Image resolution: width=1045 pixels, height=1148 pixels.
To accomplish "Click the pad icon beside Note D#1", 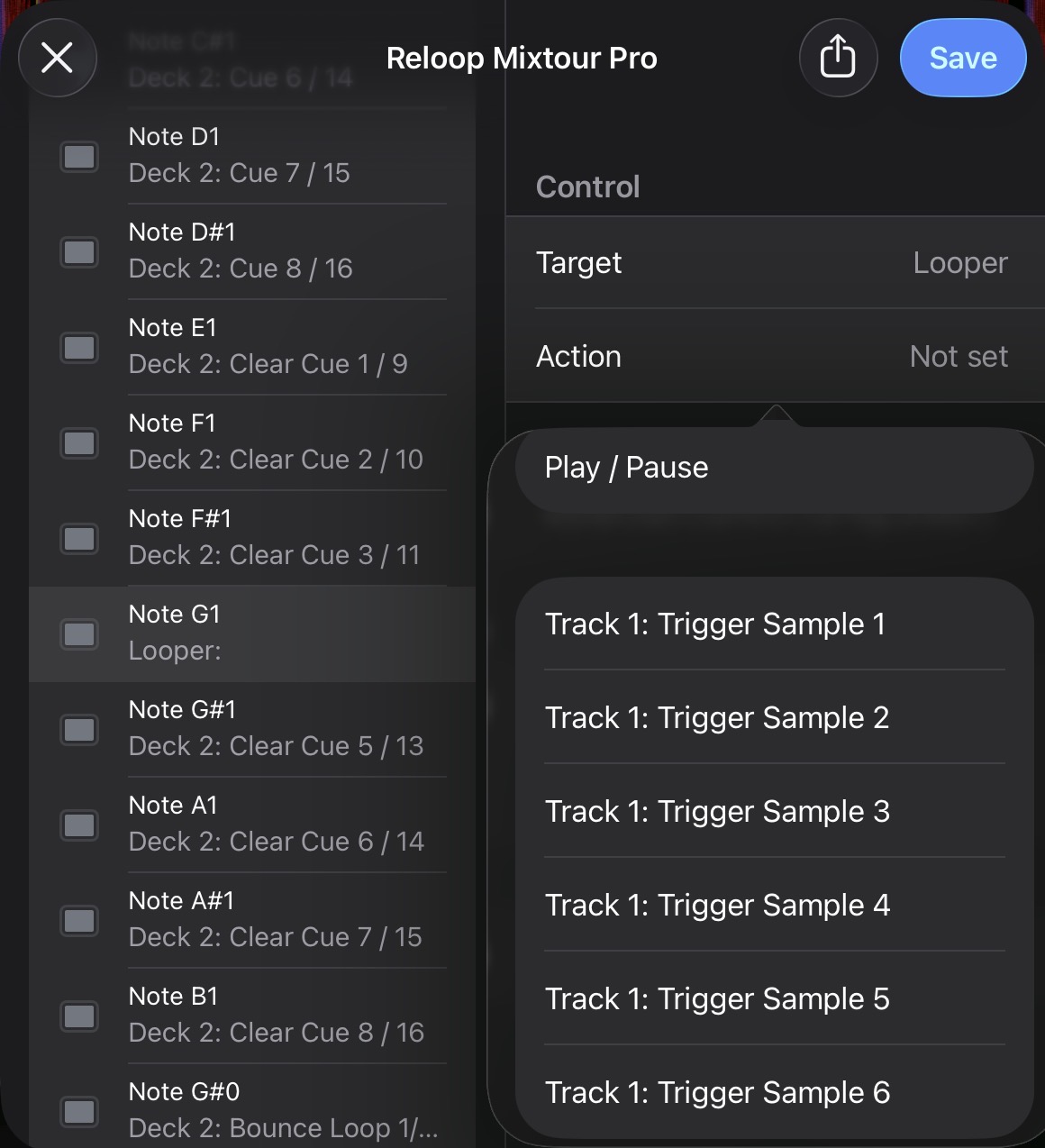I will 79,252.
